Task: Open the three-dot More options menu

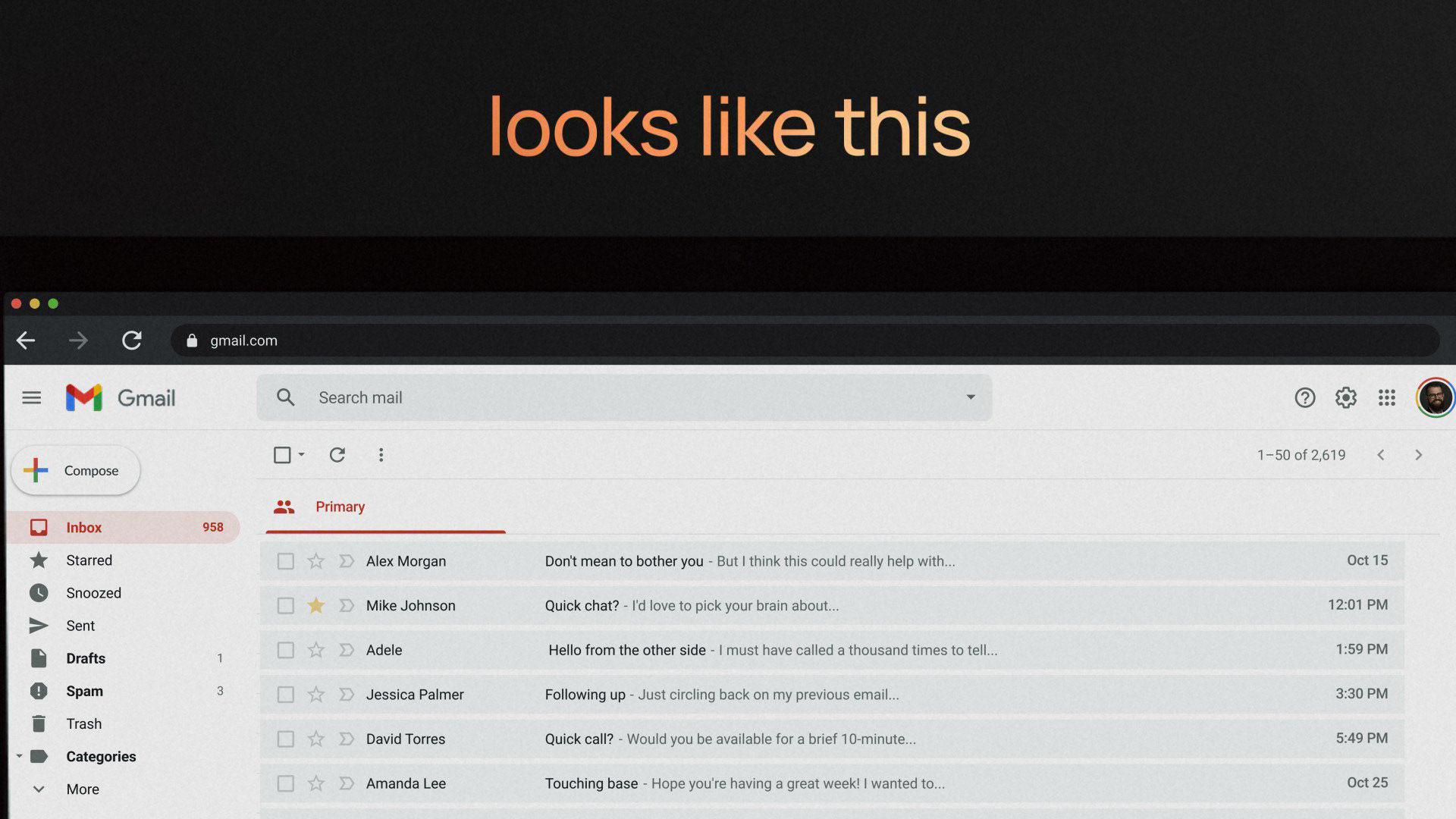Action: pos(381,455)
